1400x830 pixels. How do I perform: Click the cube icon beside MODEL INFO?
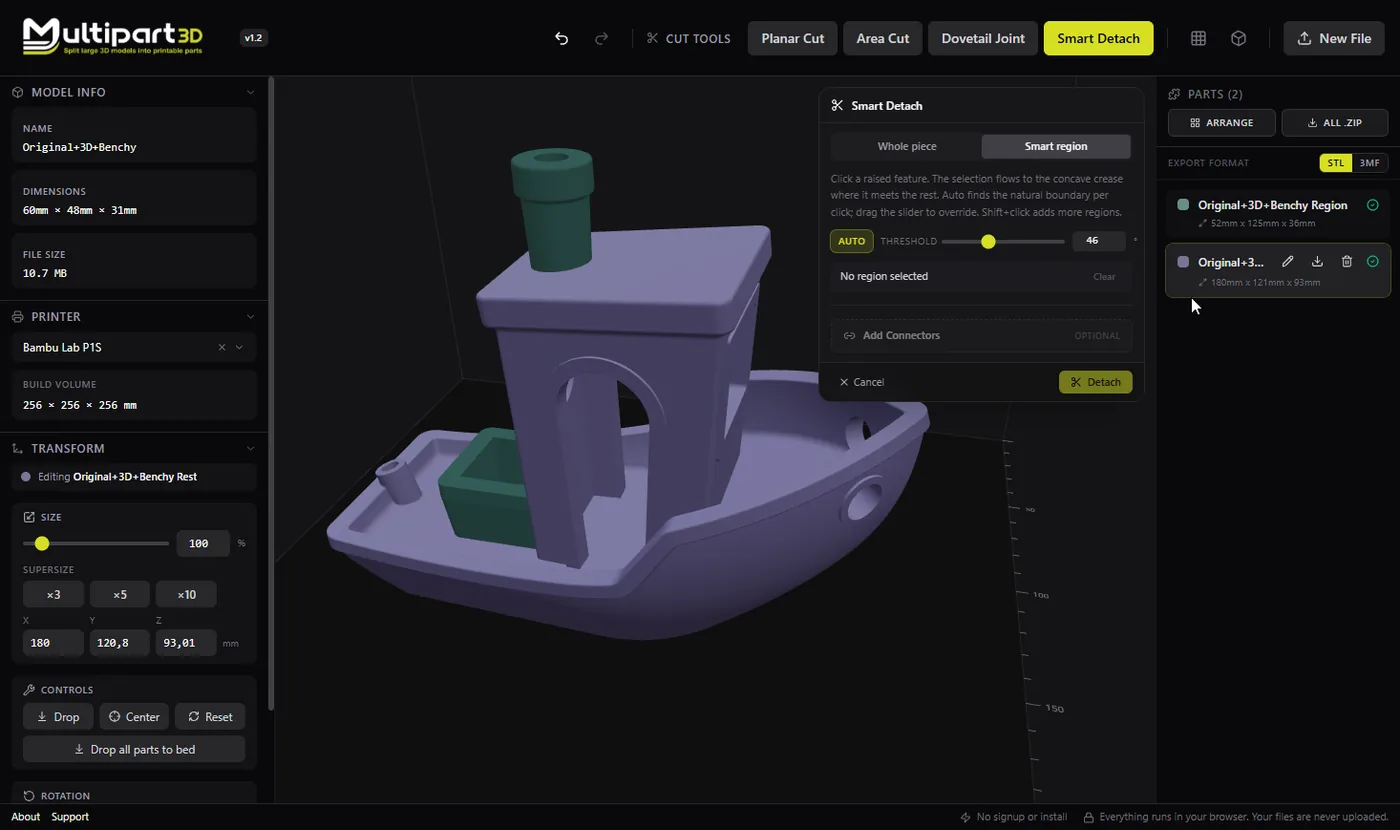pyautogui.click(x=18, y=92)
